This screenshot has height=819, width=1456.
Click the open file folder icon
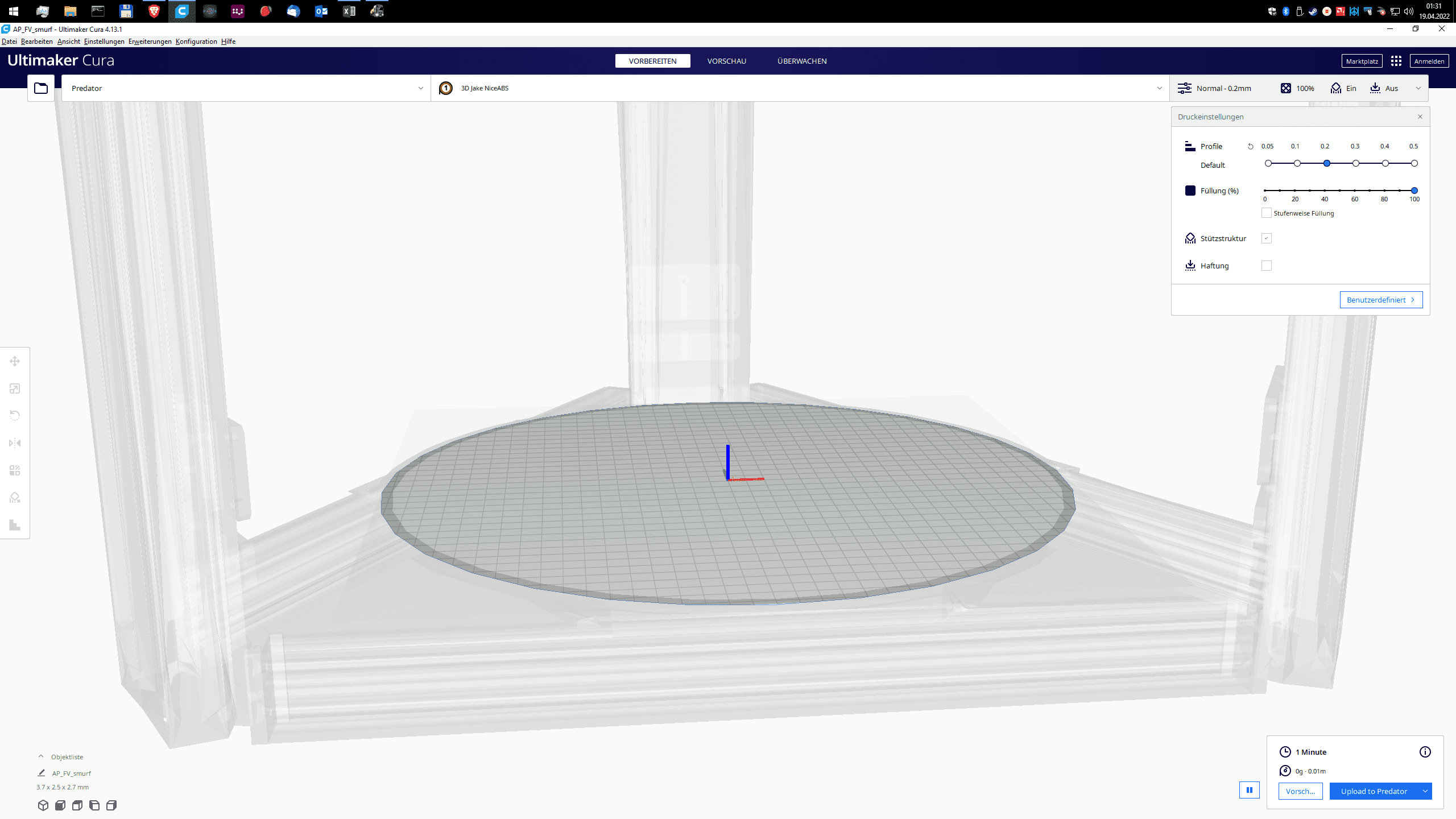pos(41,88)
